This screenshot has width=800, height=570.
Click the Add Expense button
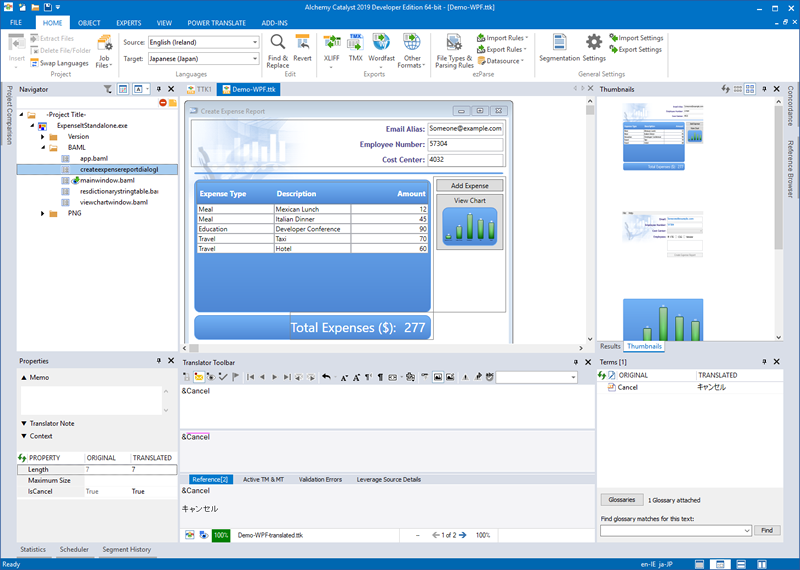[x=469, y=186]
